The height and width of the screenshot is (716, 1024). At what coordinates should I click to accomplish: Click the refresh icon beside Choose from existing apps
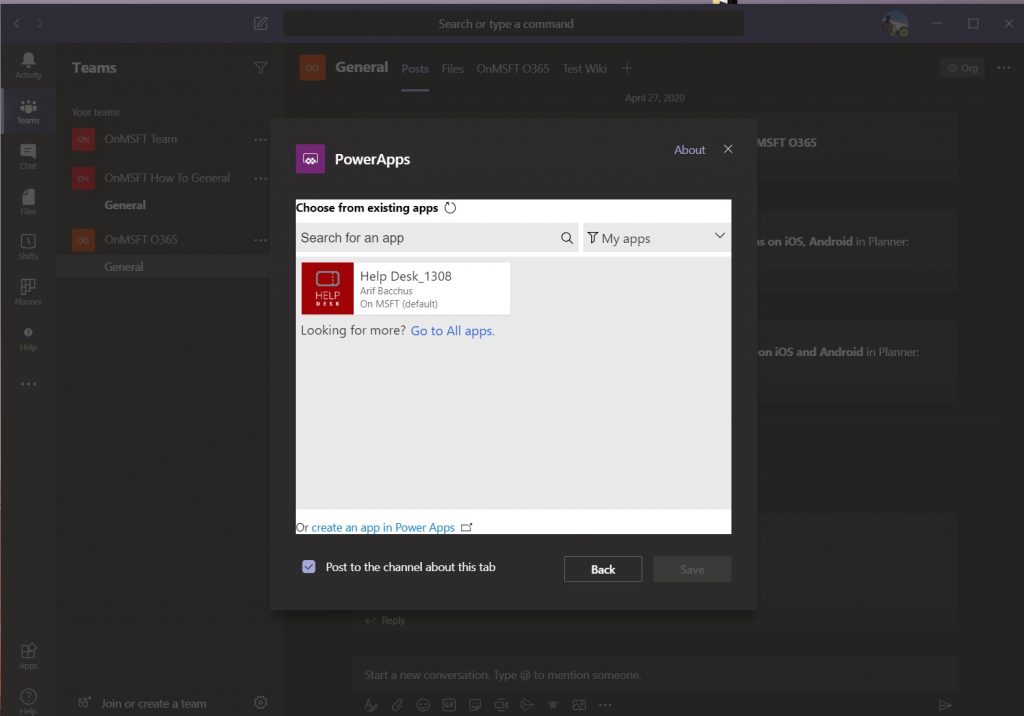450,208
